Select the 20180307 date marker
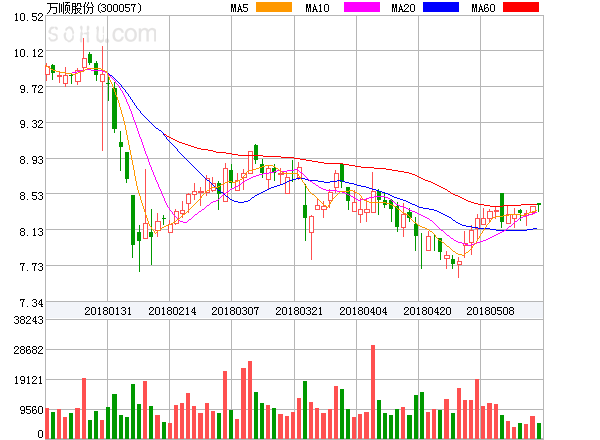The image size is (600, 440). pos(235,311)
